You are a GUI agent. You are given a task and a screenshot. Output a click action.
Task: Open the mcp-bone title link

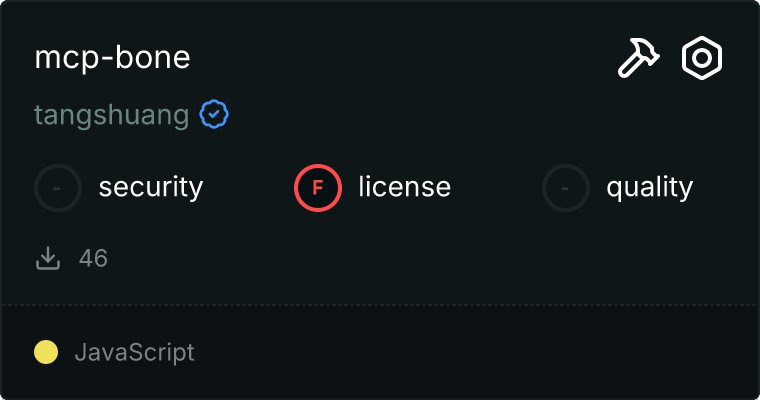point(112,58)
